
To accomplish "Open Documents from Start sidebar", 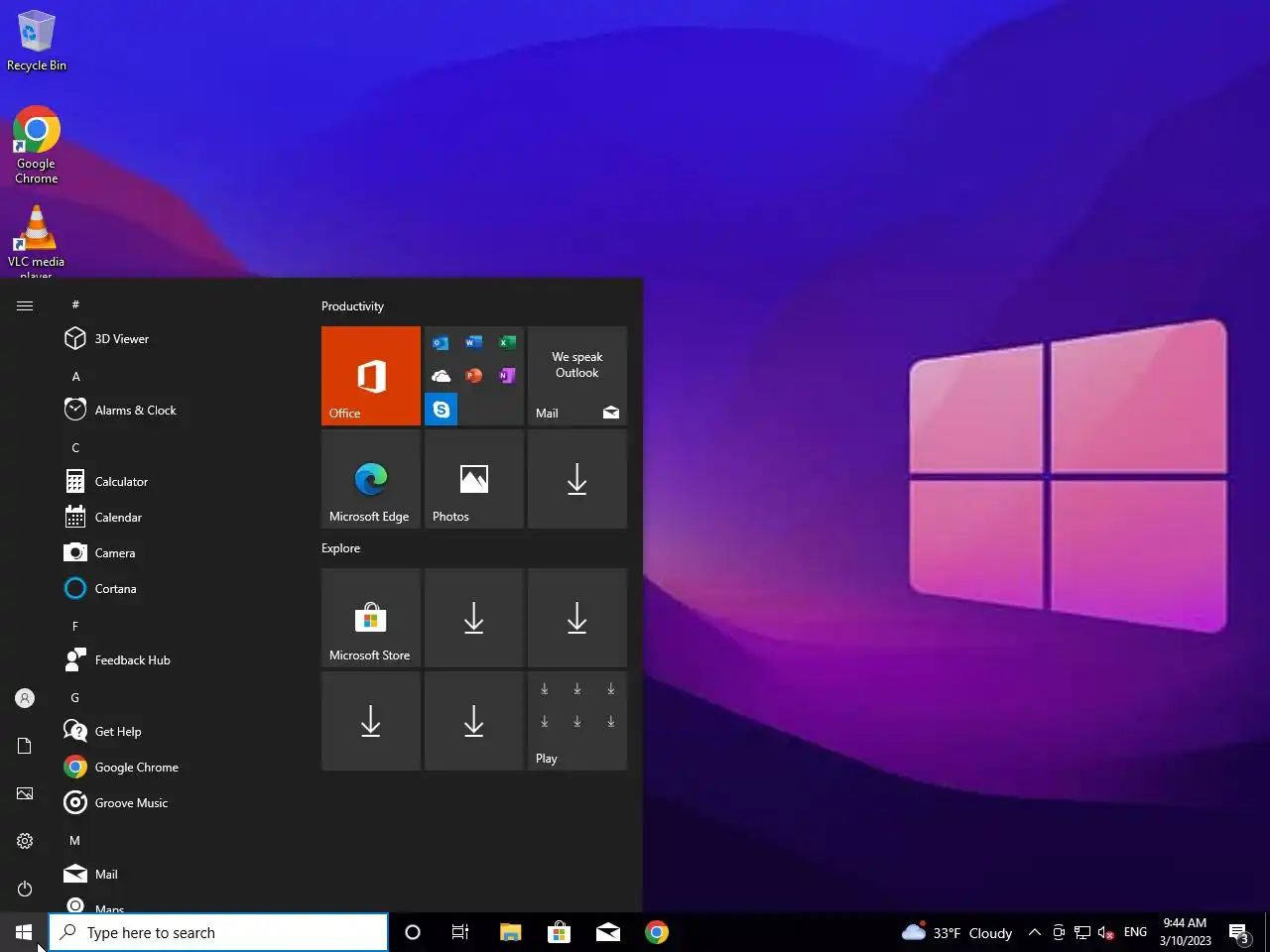I will click(x=25, y=746).
